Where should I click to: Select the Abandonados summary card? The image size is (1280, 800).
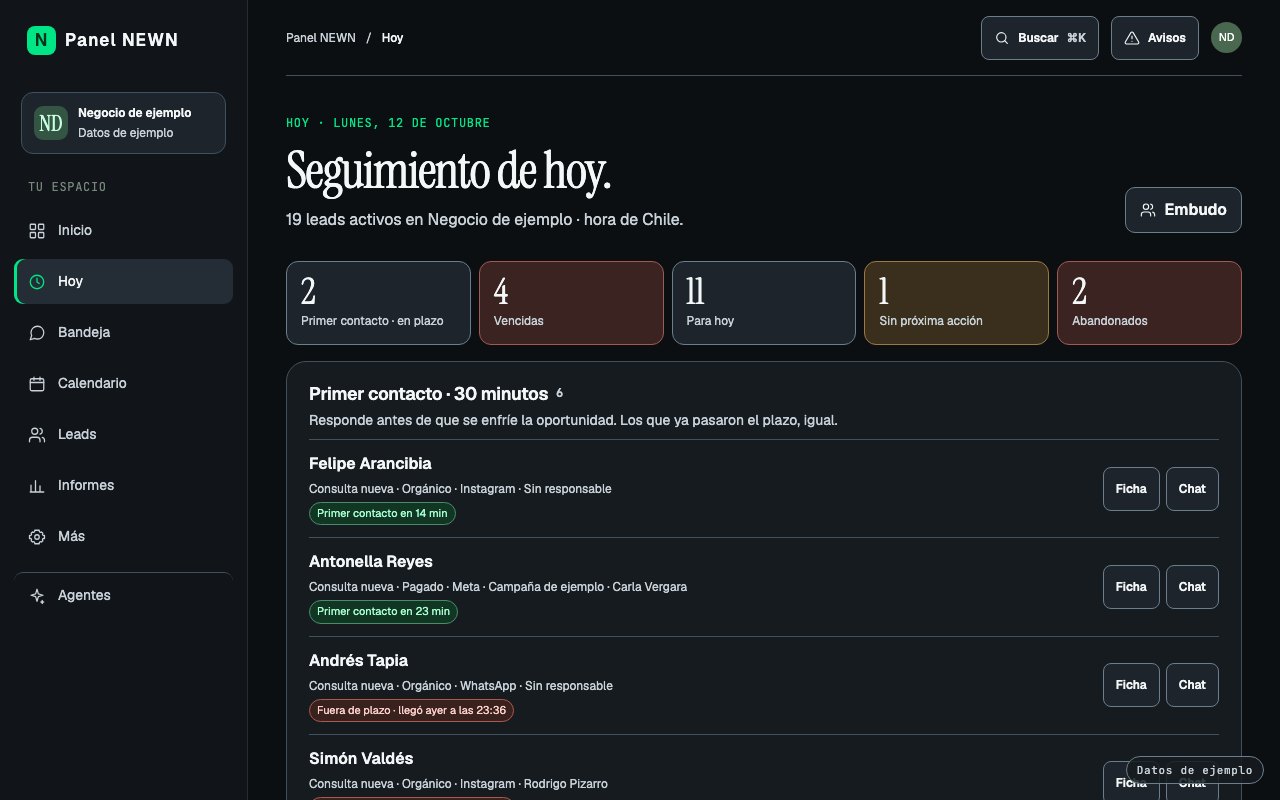(1149, 303)
